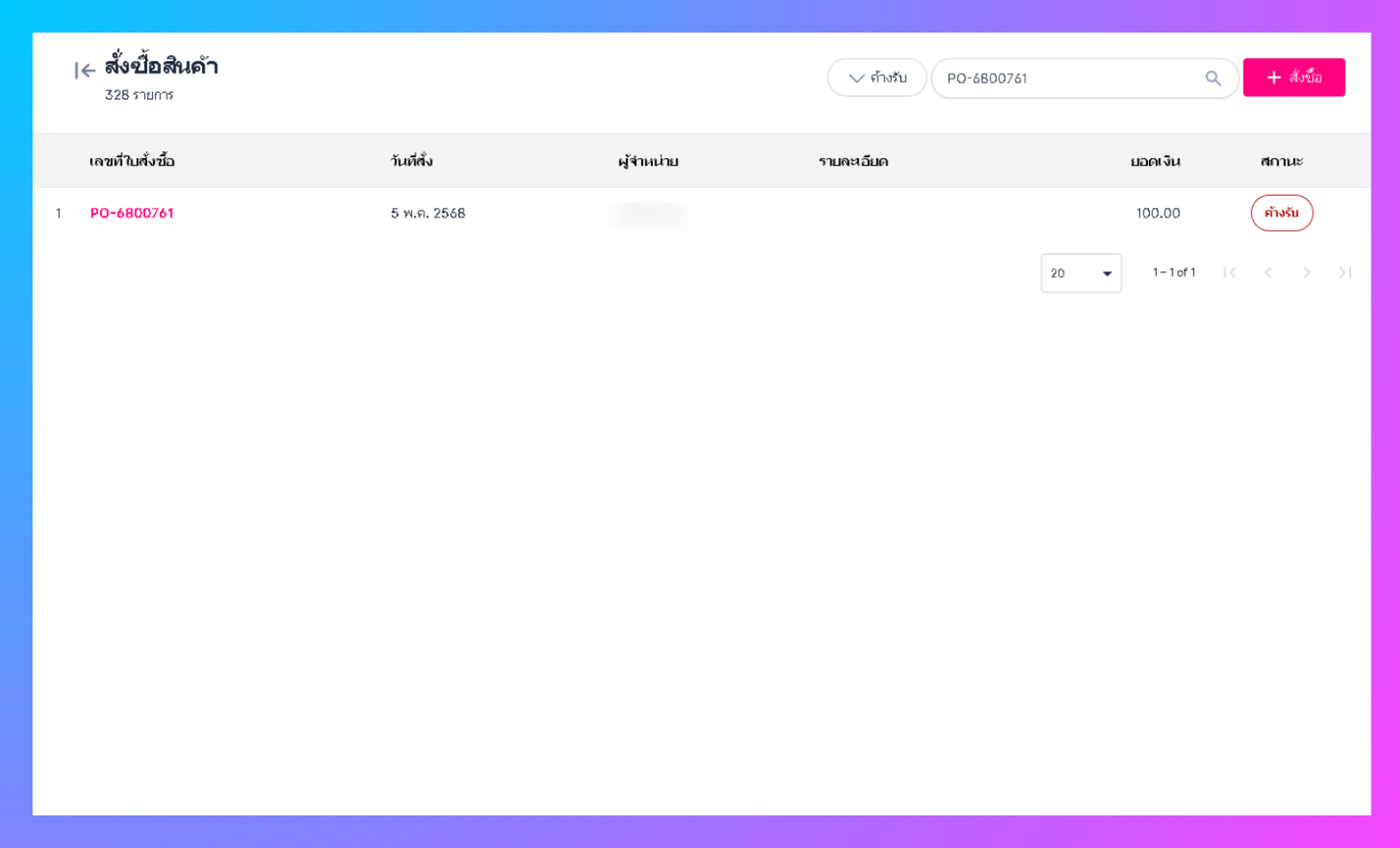Click the pink สั่งซื้อ create order button
The width and height of the screenshot is (1400, 848).
1294,77
